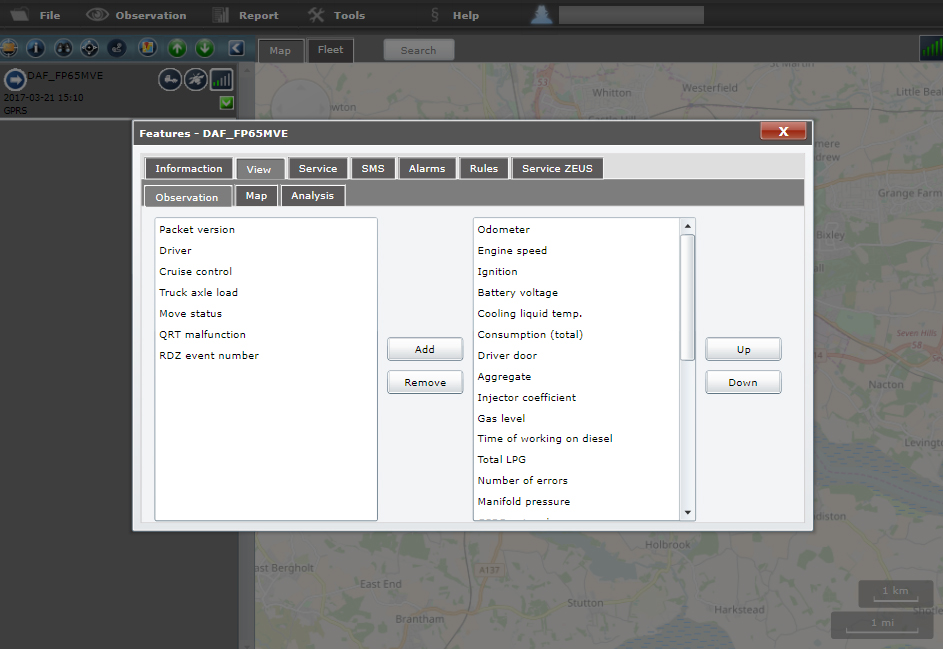Click the satellite icon for DAF_FP65MVE
The height and width of the screenshot is (649, 943).
click(196, 79)
